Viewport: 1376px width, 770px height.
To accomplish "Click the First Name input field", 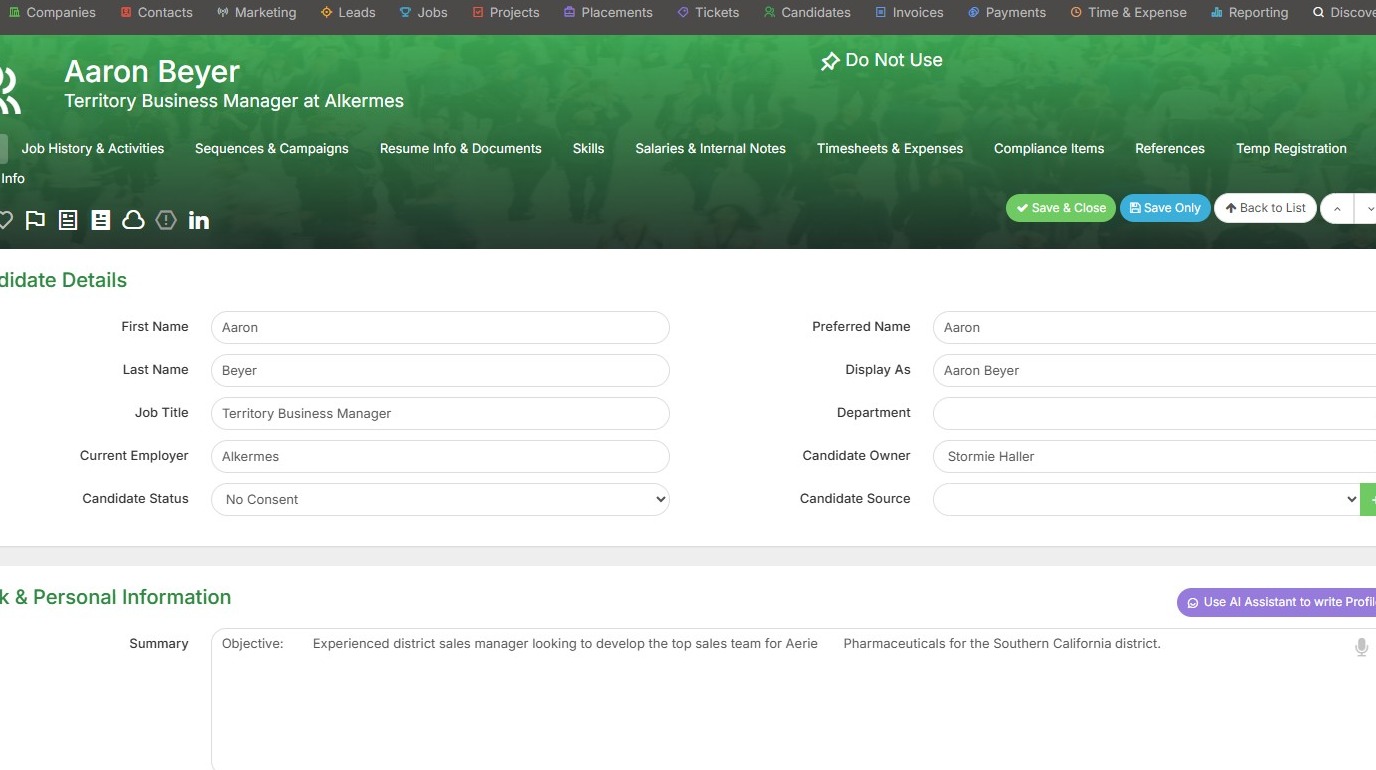I will (x=440, y=327).
